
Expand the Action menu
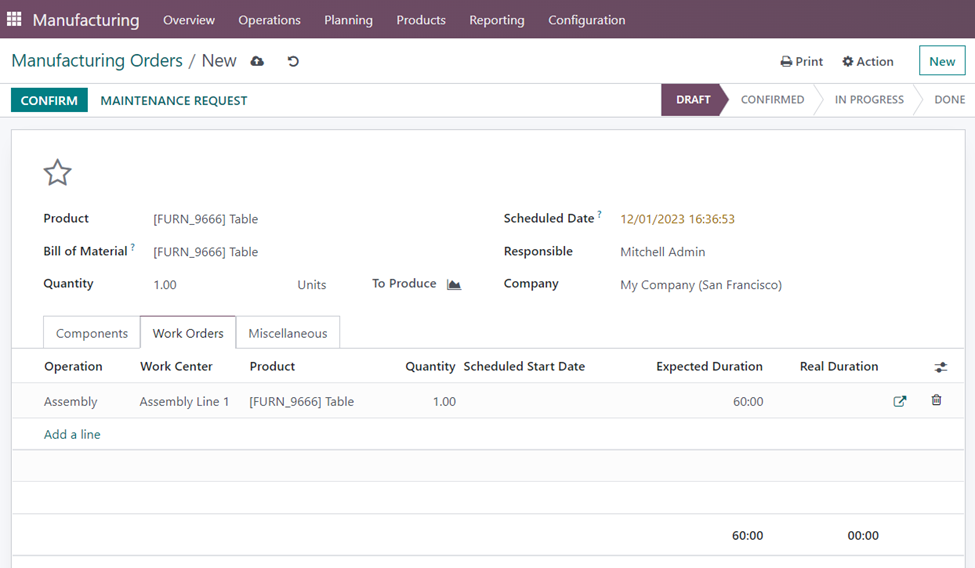[868, 61]
